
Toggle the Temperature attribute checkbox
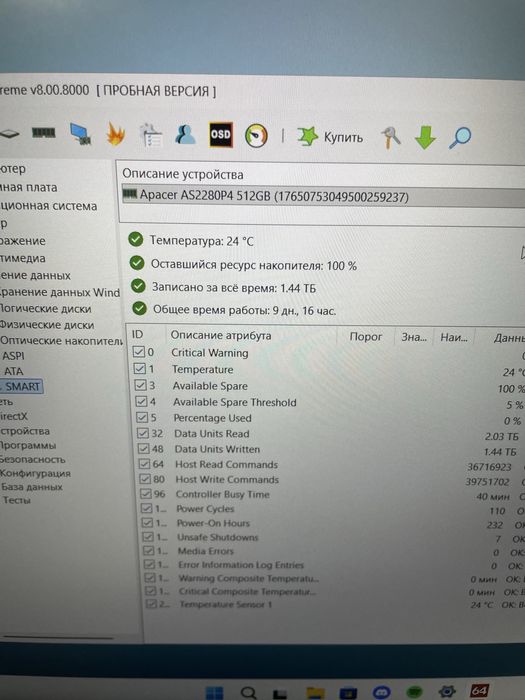coord(140,369)
